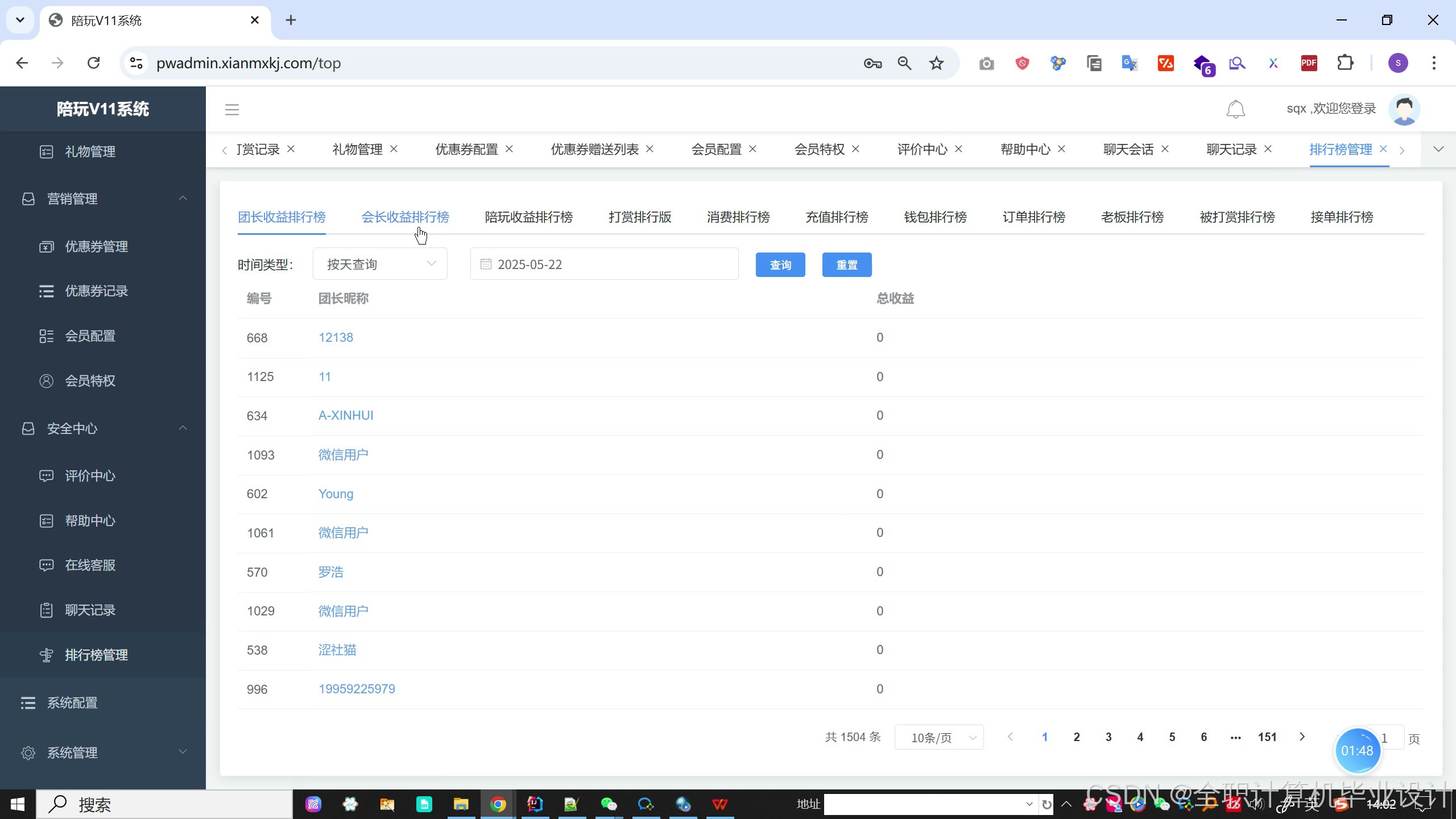Jump to last page 151
The image size is (1456, 819).
(x=1267, y=737)
